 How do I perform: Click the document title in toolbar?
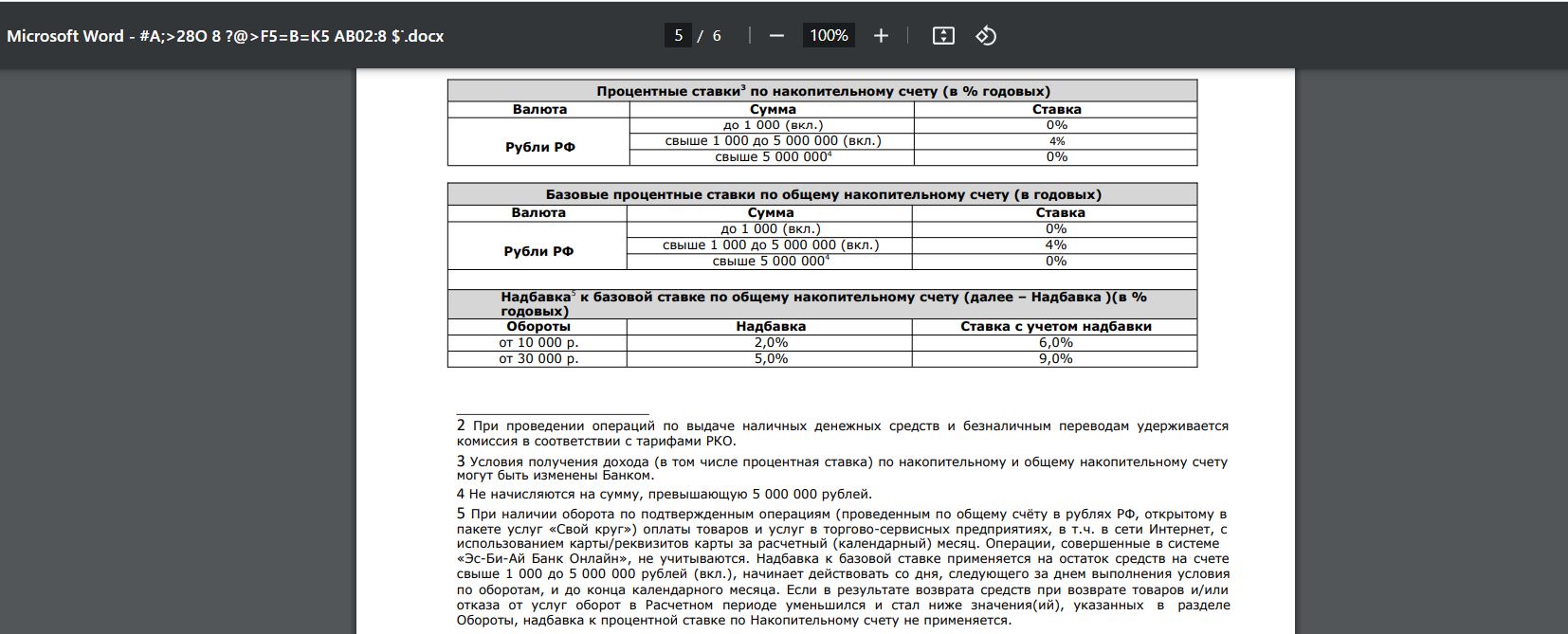click(x=226, y=36)
